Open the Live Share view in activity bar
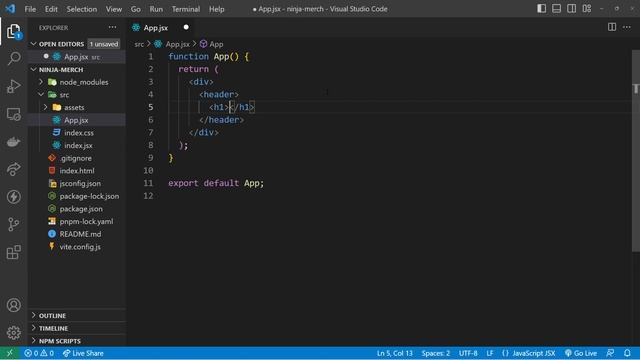 (x=13, y=169)
